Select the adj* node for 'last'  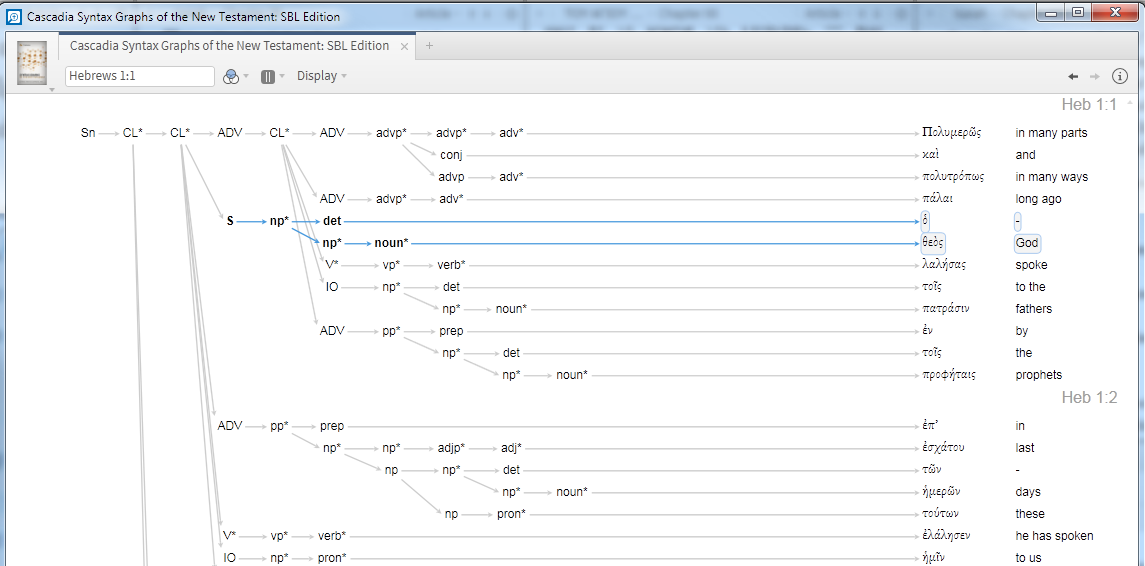pyautogui.click(x=511, y=447)
